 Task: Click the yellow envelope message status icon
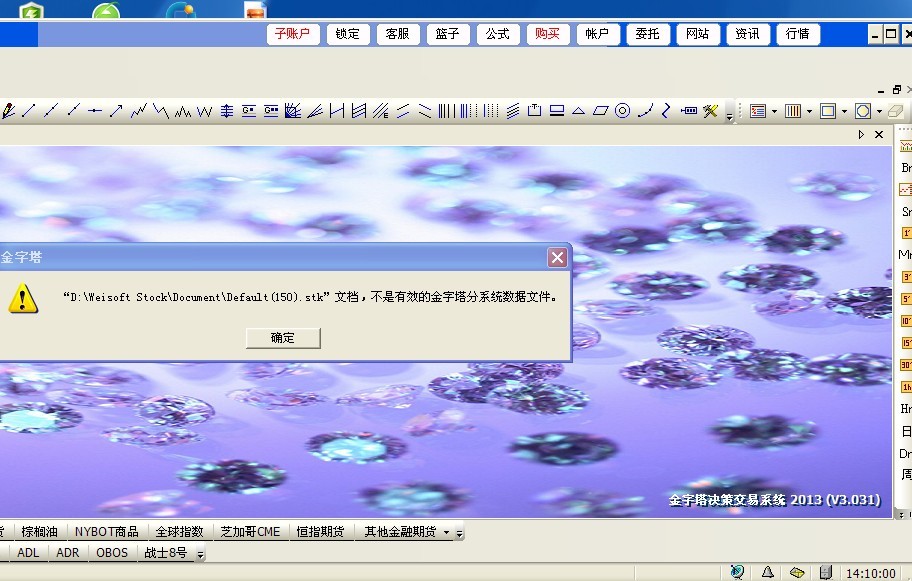797,573
